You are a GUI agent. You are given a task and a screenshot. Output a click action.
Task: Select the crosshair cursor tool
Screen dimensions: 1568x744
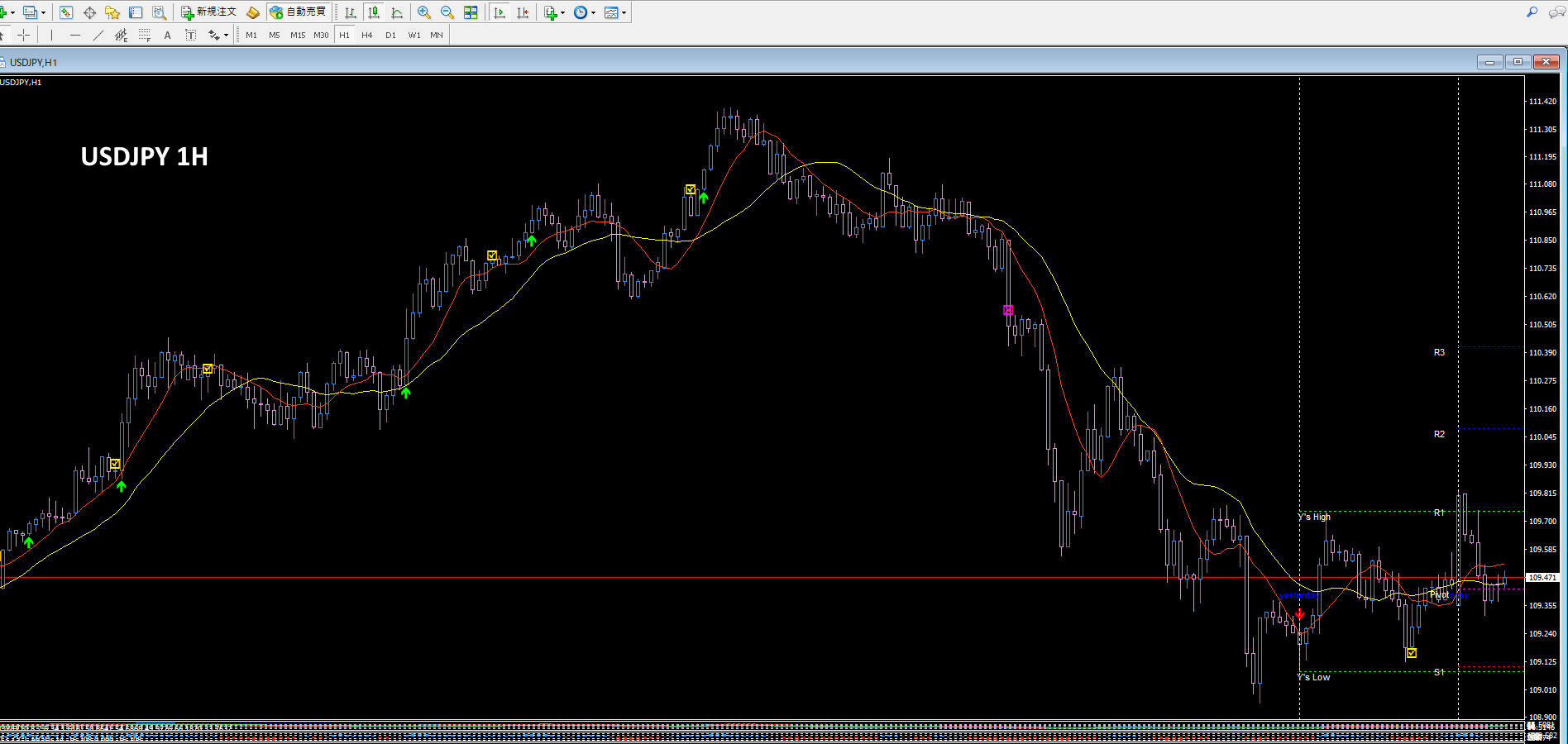(x=23, y=35)
